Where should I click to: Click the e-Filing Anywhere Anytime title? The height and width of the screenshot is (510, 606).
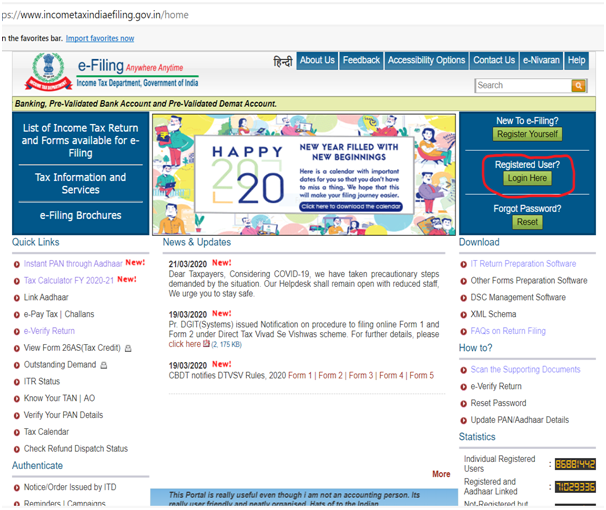130,66
